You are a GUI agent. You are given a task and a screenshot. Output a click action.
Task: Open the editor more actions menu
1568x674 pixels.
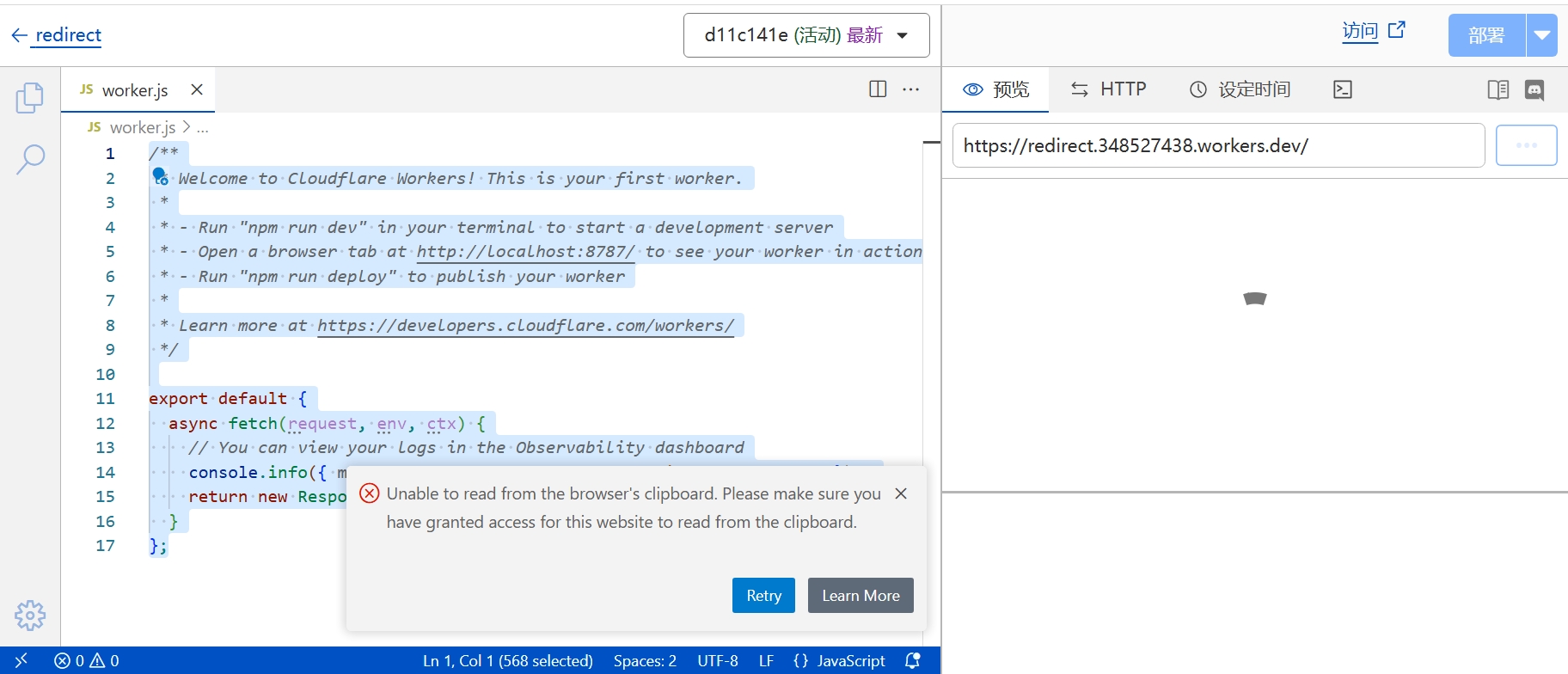coord(911,89)
